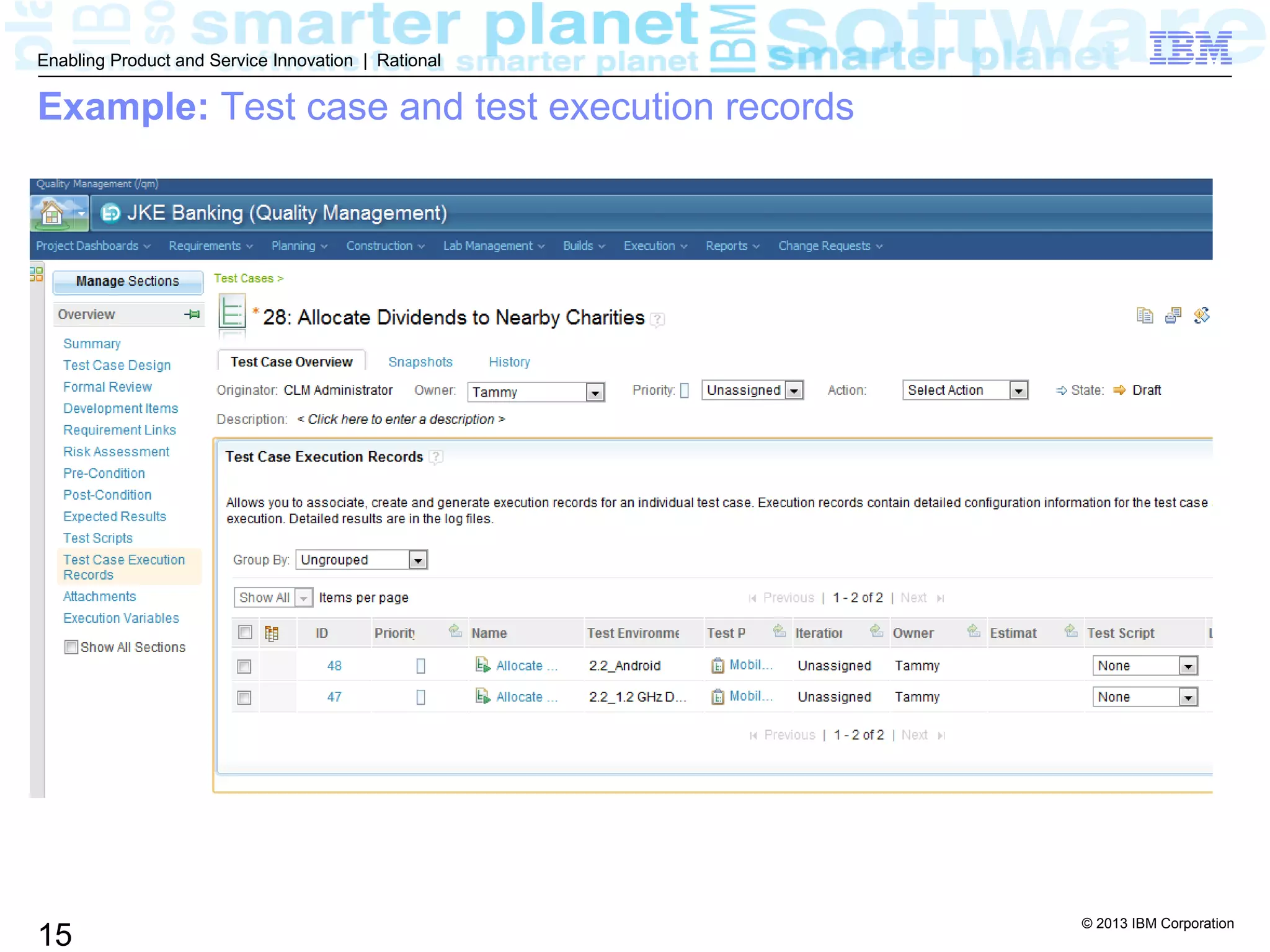
Task: Open the Select Action dropdown
Action: [966, 390]
